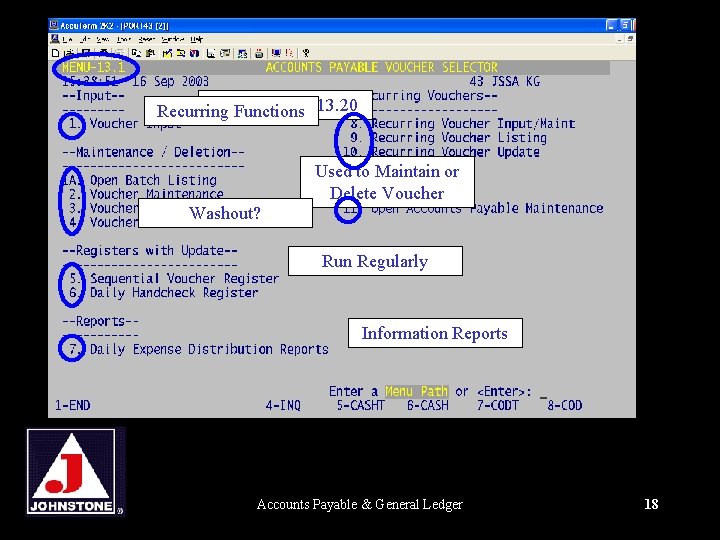Open the File menu
This screenshot has width=720, height=540.
[68, 39]
